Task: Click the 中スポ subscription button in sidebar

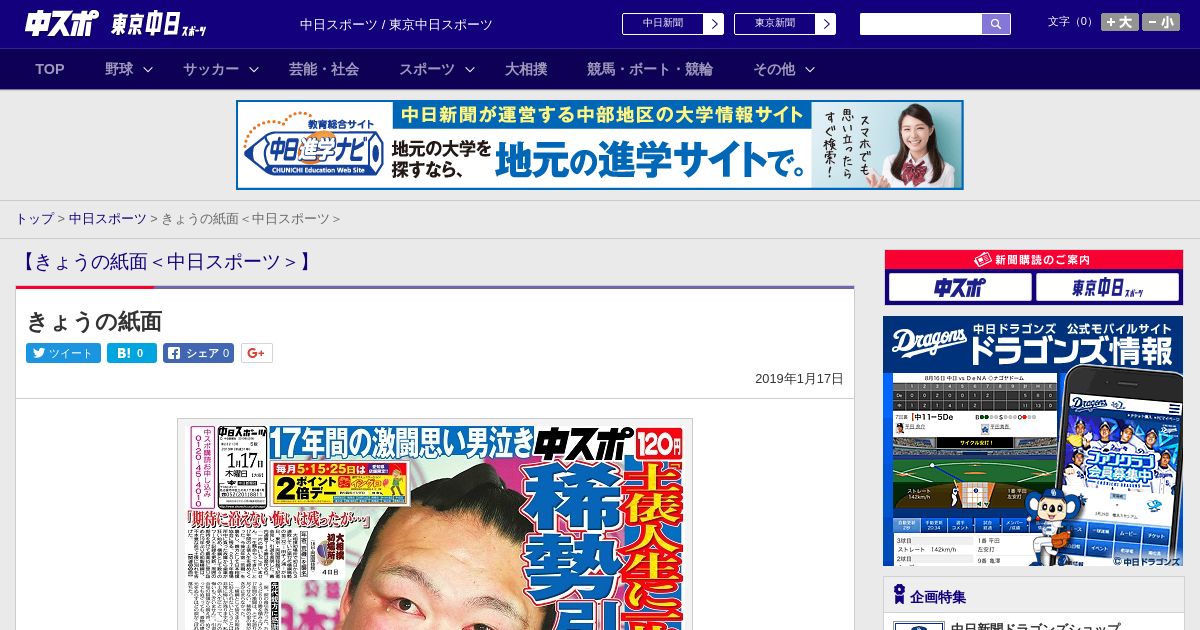Action: (x=960, y=288)
